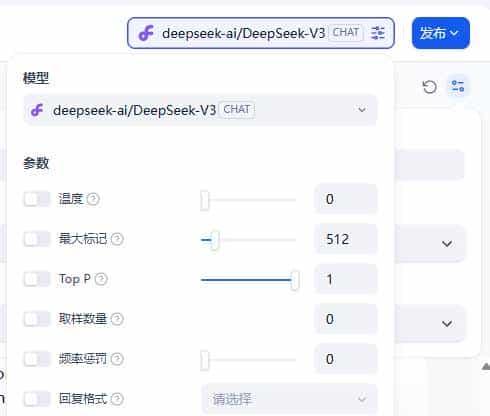Enable the 温度 toggle
The image size is (490, 416).
37,199
